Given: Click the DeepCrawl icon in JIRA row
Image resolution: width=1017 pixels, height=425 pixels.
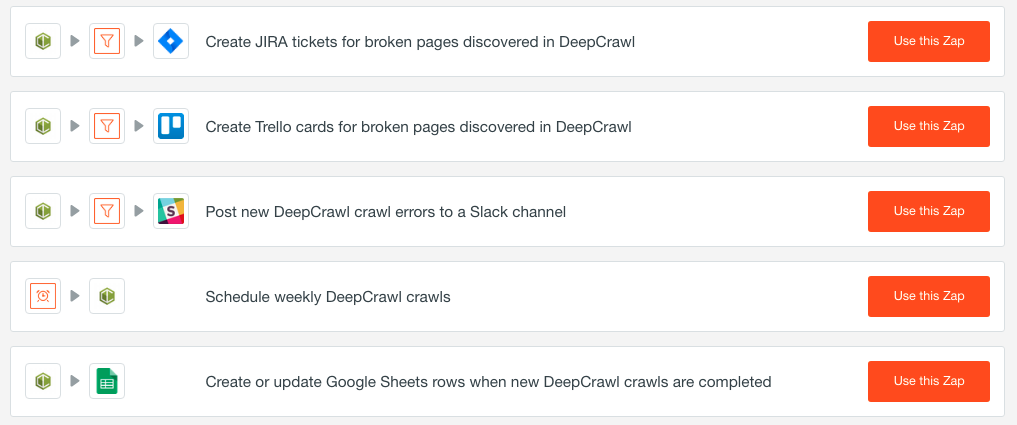Looking at the screenshot, I should coord(43,42).
